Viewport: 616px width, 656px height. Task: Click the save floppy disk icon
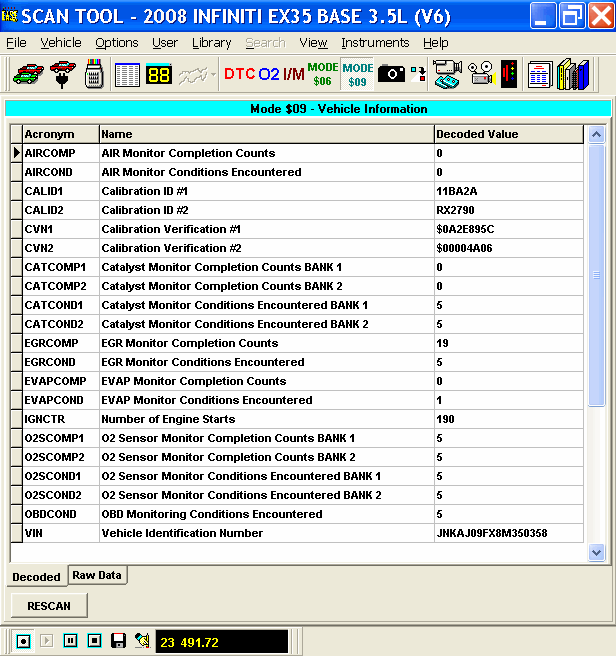point(118,640)
